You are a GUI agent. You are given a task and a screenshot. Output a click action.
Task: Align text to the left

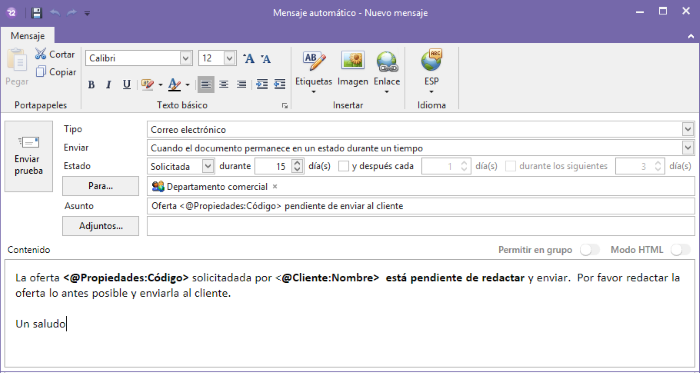point(206,84)
